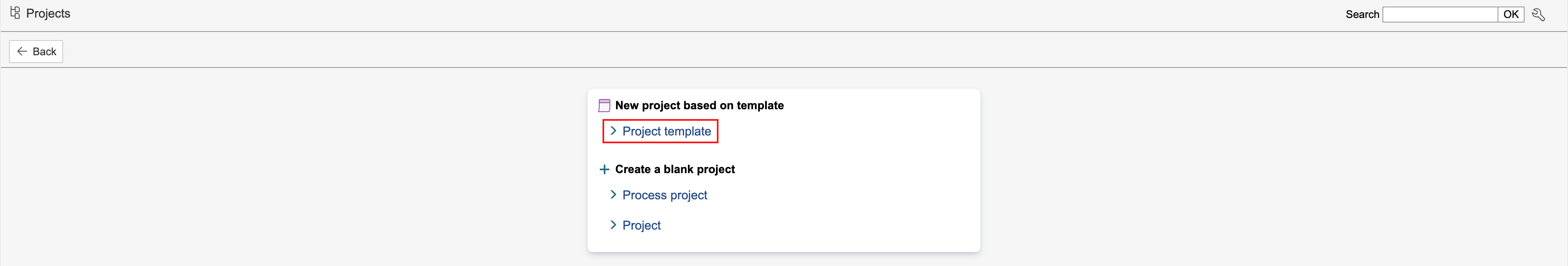Go back using the Back button label
The width and height of the screenshot is (1568, 266).
pos(44,52)
